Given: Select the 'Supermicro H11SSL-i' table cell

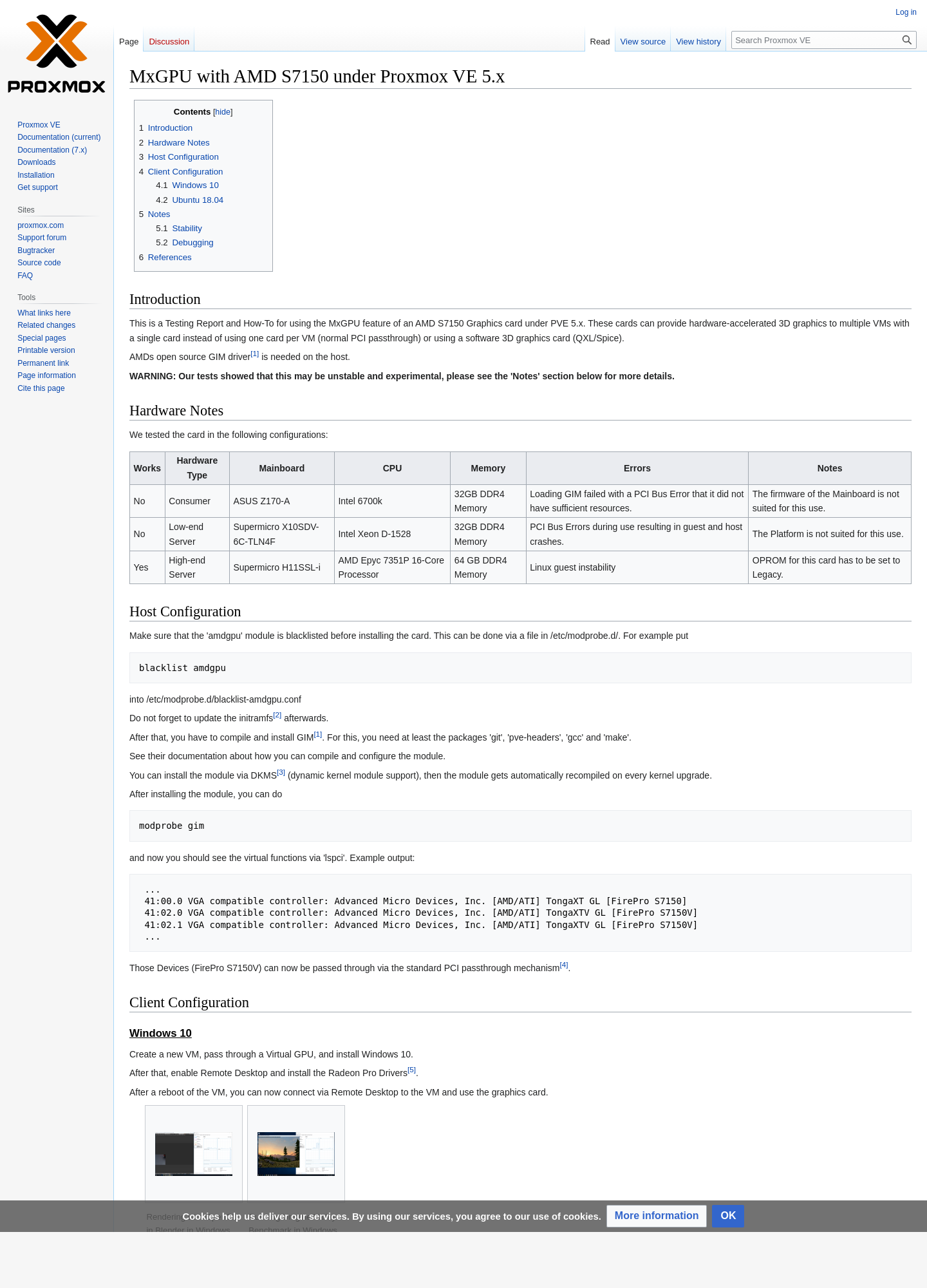Looking at the screenshot, I should click(282, 567).
